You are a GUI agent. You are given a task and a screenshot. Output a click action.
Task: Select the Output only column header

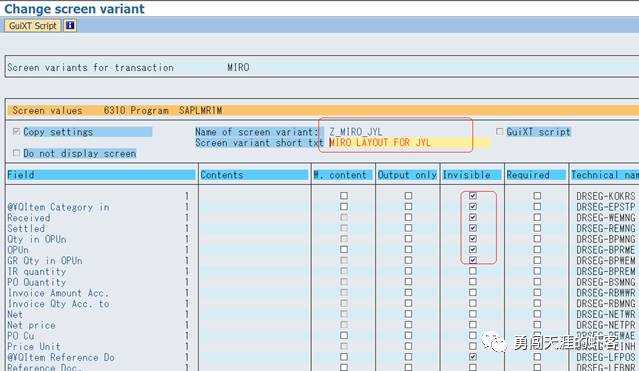coord(407,175)
